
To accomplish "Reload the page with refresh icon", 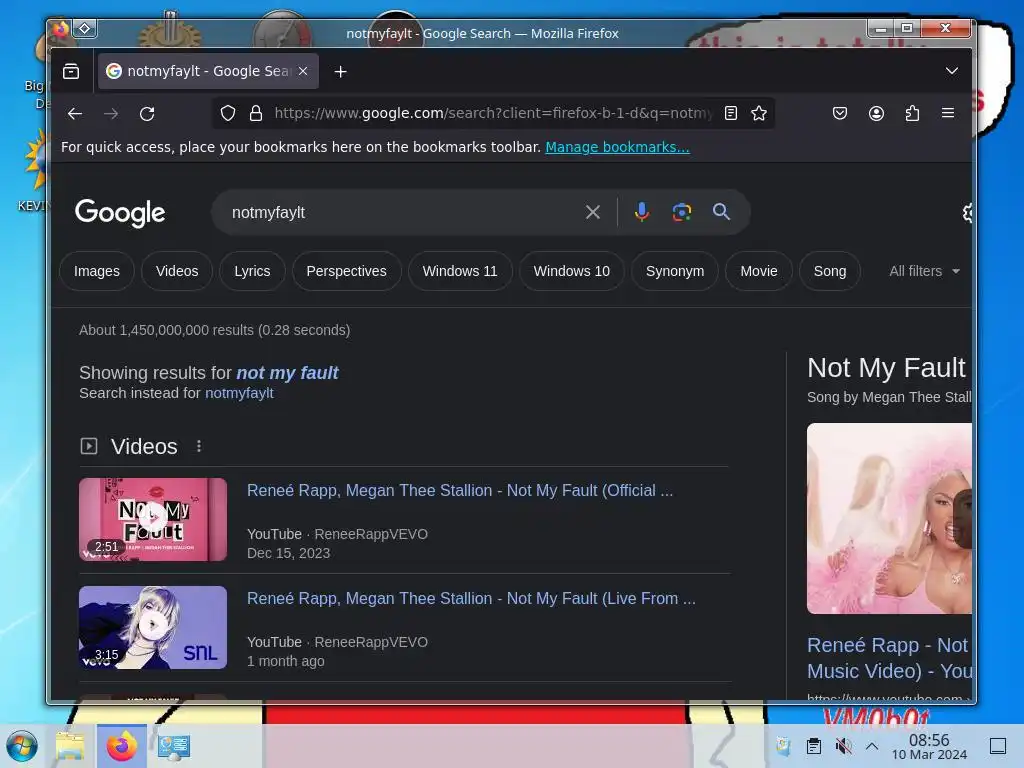I will click(147, 114).
